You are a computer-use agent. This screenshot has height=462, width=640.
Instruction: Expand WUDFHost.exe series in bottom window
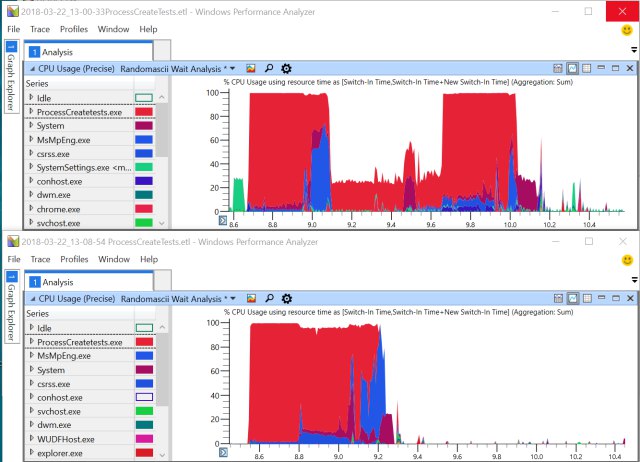pyautogui.click(x=31, y=439)
